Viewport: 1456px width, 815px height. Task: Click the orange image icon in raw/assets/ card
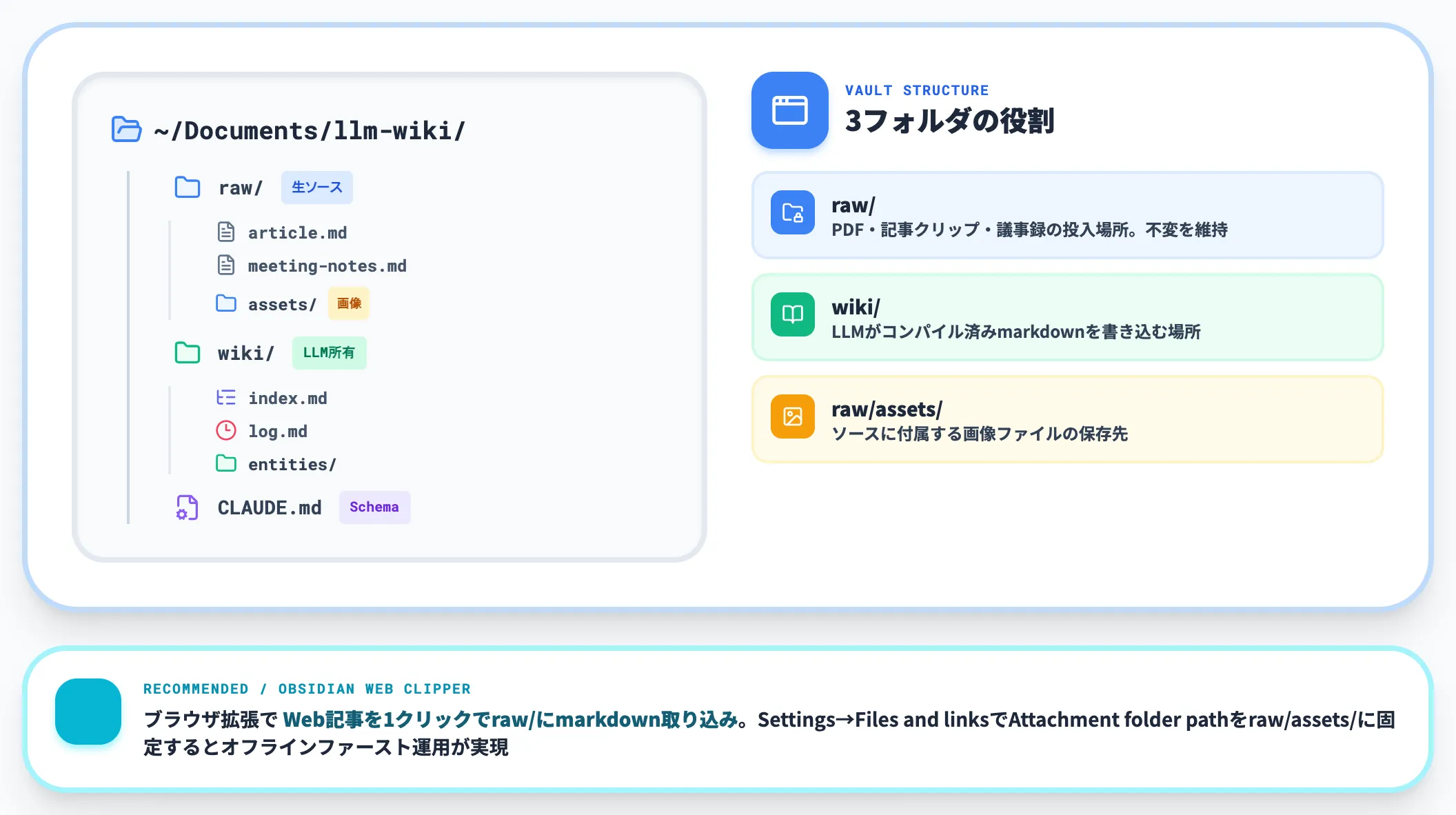click(x=793, y=416)
